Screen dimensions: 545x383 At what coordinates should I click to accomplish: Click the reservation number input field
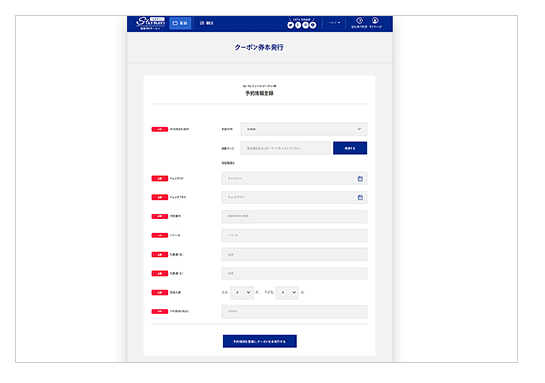pyautogui.click(x=294, y=217)
